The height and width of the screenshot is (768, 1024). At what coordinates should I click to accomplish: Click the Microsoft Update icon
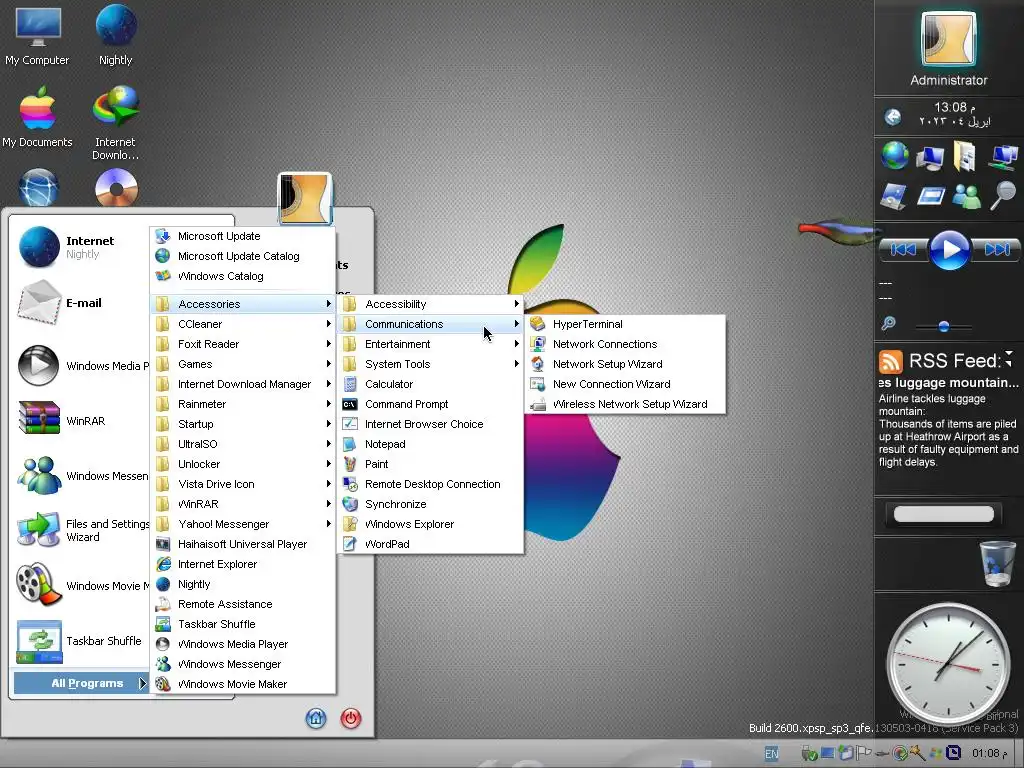pyautogui.click(x=163, y=236)
